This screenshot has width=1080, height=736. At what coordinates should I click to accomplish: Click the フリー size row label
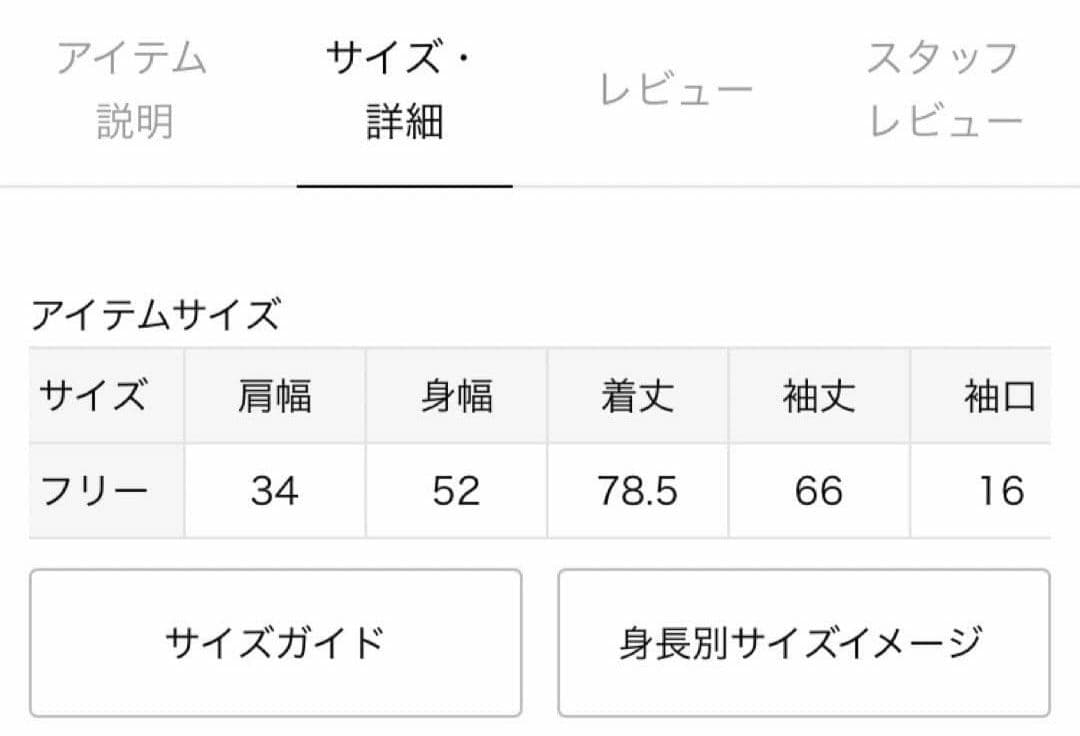tap(93, 491)
